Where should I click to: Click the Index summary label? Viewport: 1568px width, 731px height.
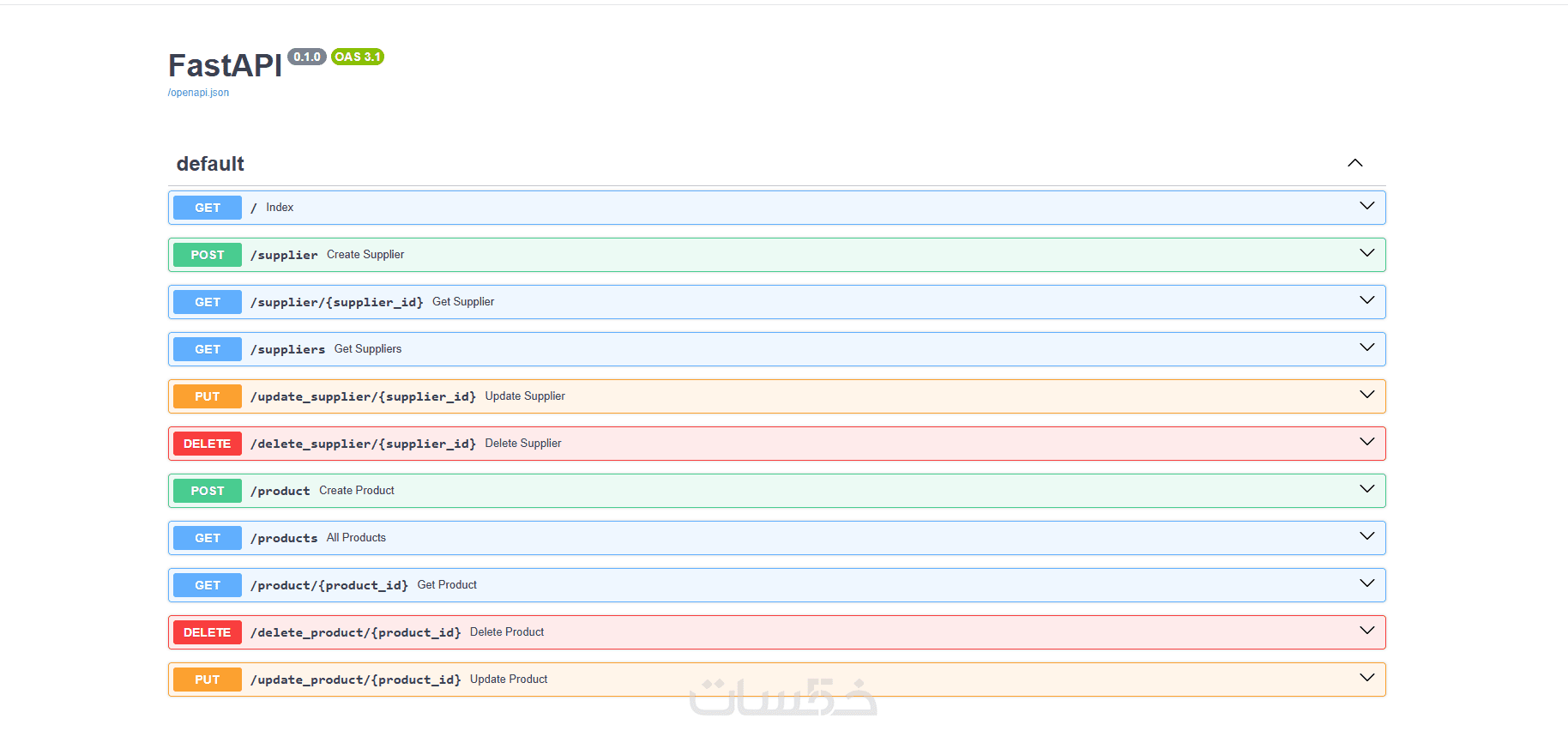pyautogui.click(x=280, y=208)
